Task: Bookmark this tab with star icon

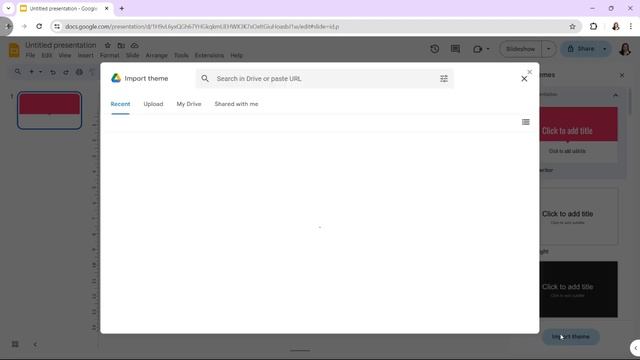Action: pyautogui.click(x=572, y=27)
